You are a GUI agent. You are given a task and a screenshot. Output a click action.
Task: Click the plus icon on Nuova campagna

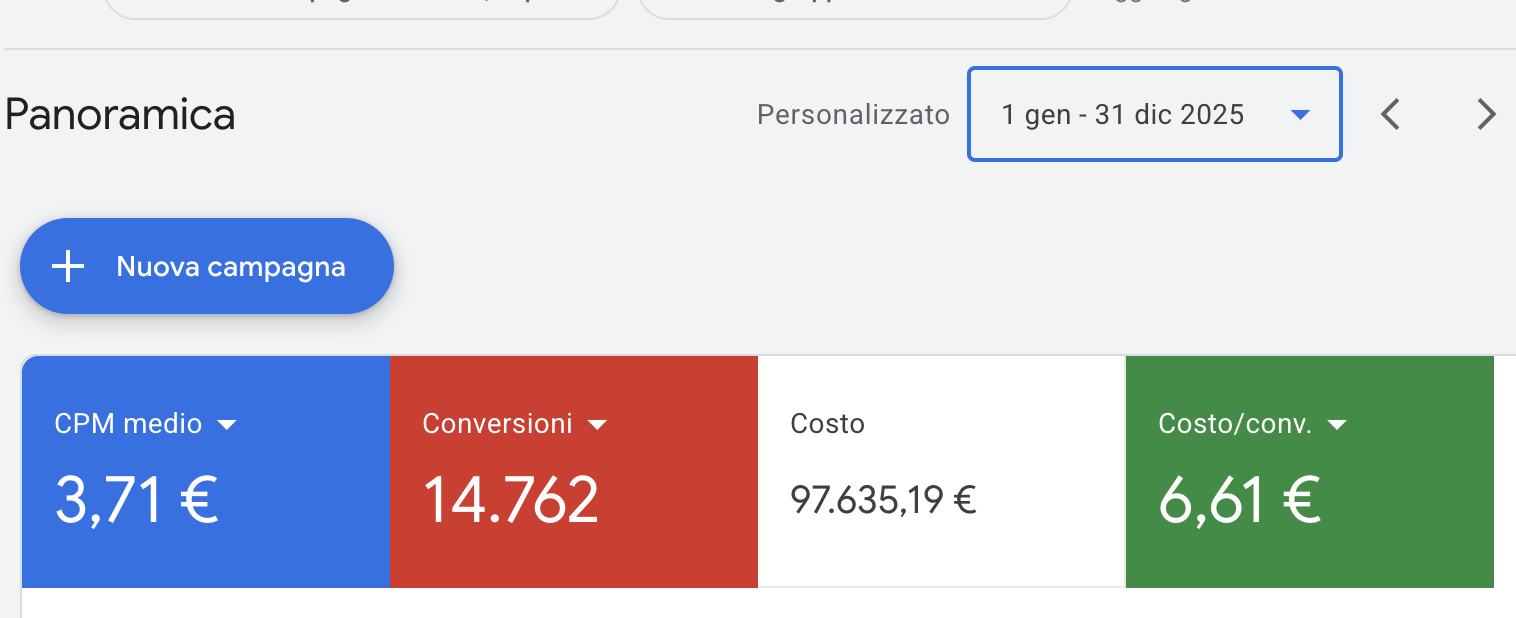coord(67,266)
